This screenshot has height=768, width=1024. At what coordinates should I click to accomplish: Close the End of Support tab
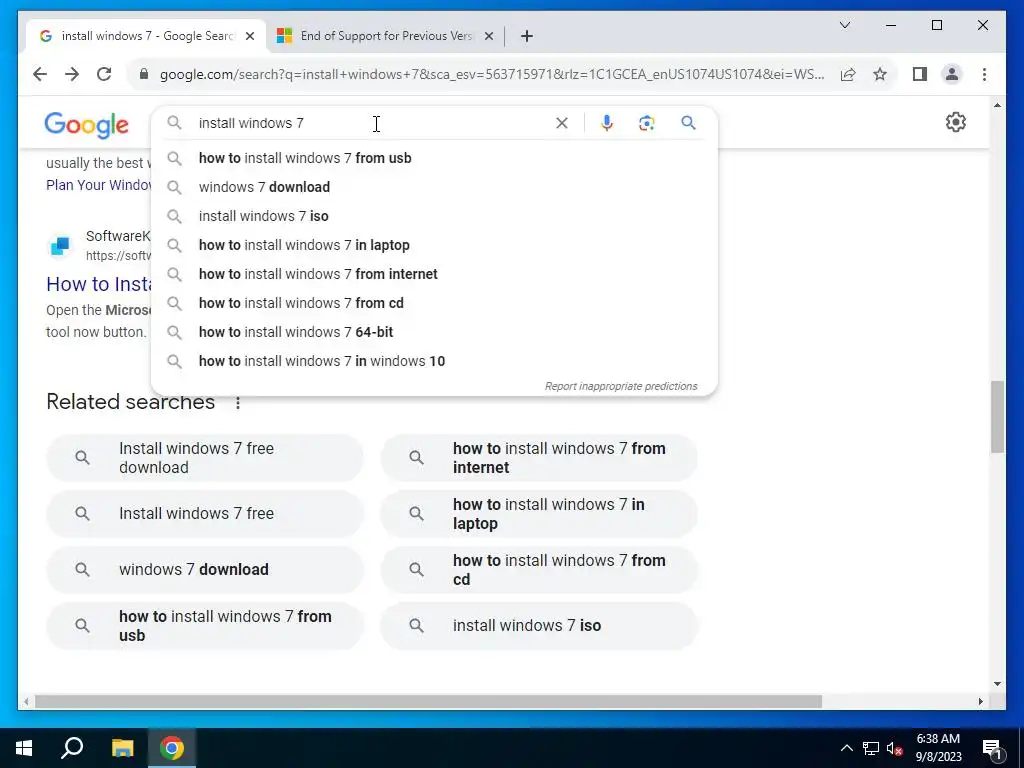coord(488,36)
